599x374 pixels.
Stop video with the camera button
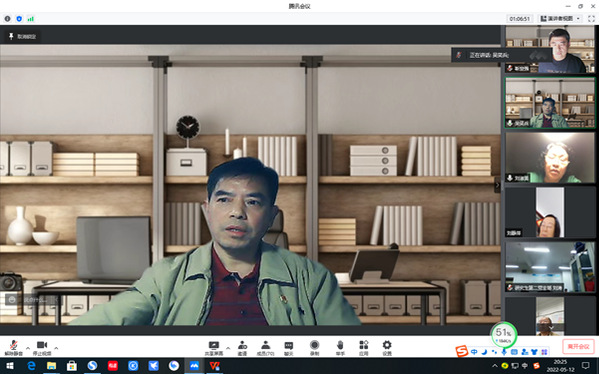pyautogui.click(x=42, y=348)
